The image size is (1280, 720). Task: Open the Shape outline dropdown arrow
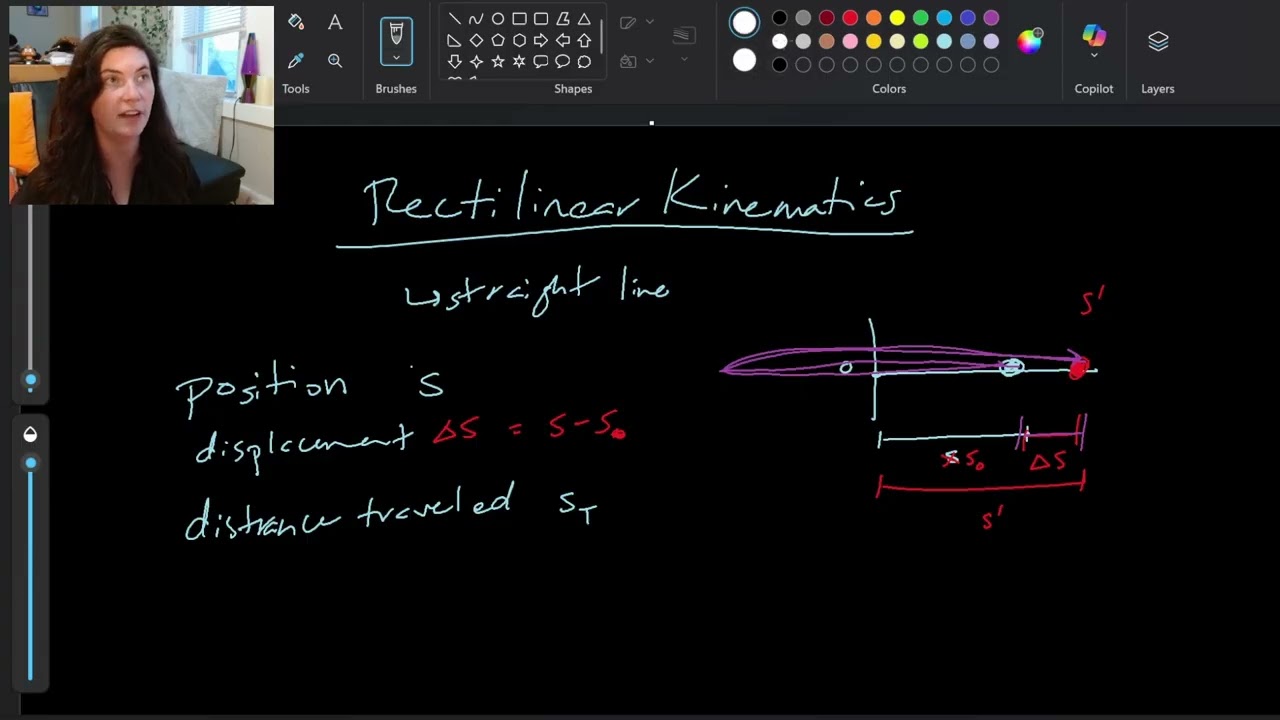tap(650, 22)
